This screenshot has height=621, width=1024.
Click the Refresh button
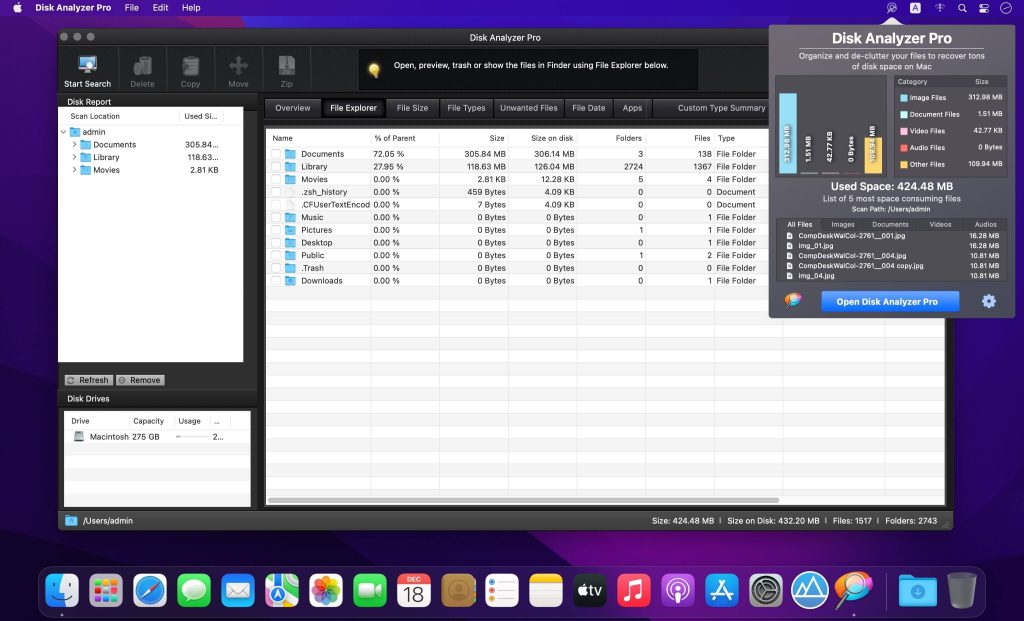[88, 379]
